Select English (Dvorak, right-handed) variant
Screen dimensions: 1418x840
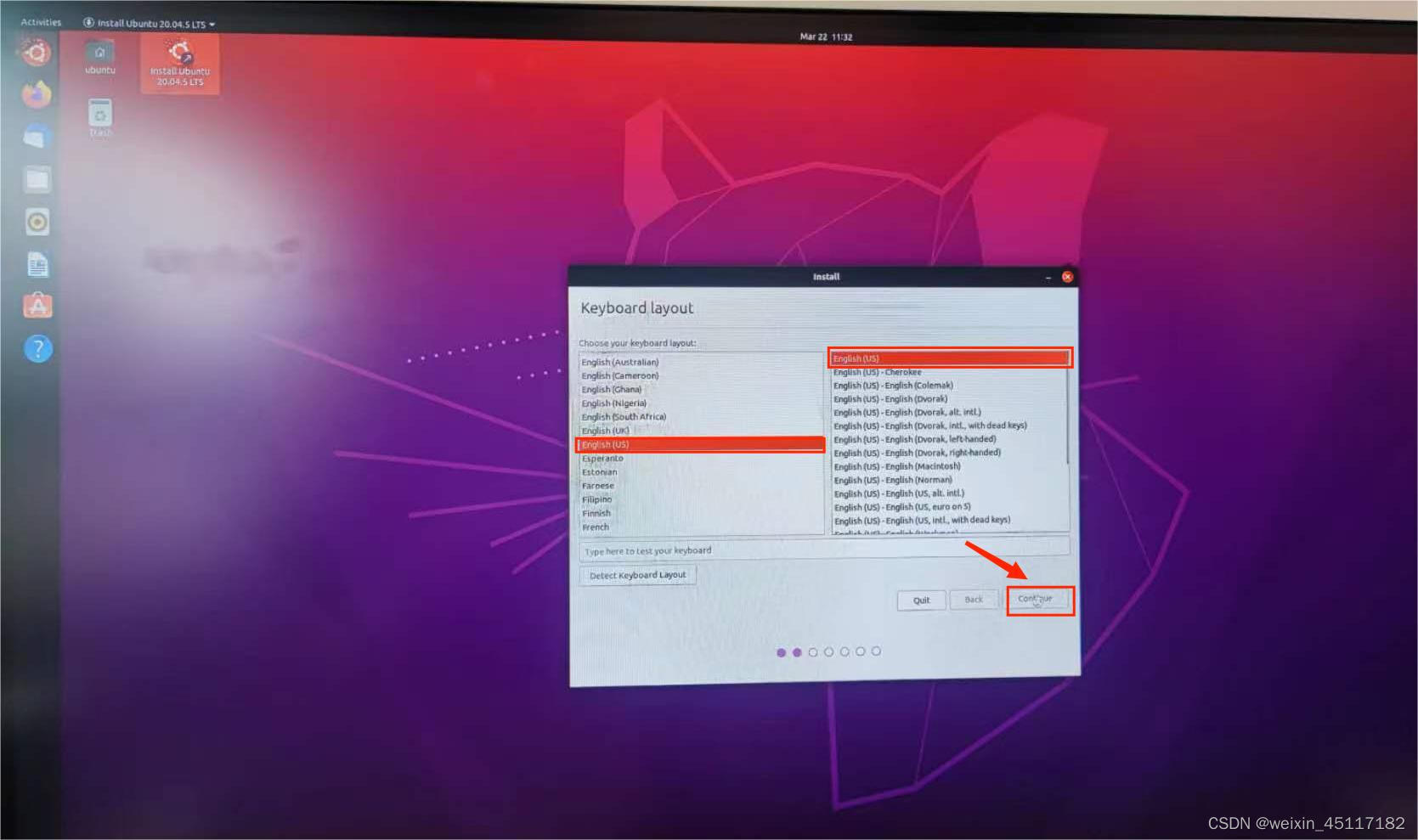[x=949, y=453]
